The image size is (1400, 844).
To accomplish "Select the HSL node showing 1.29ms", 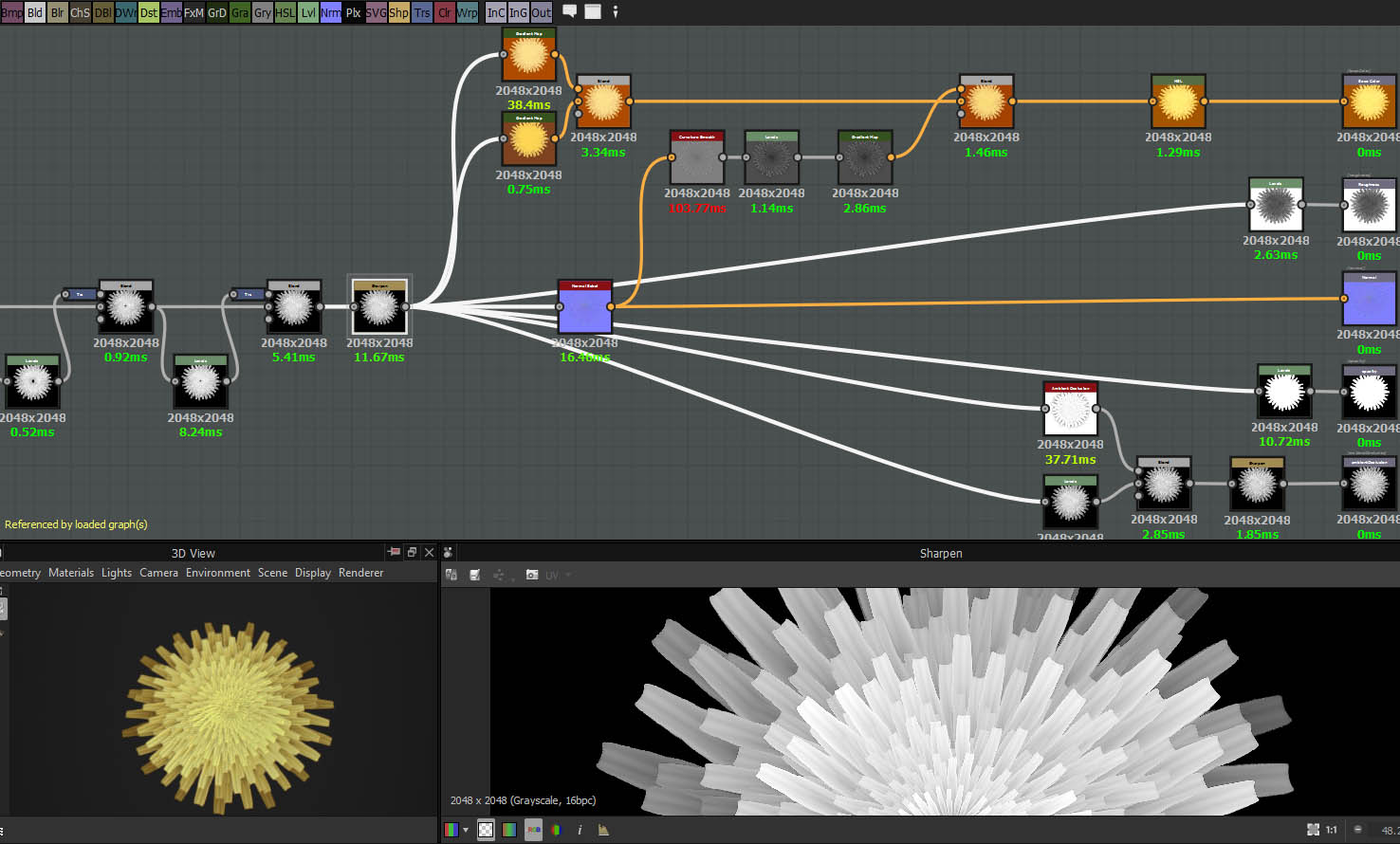I will (x=1178, y=101).
